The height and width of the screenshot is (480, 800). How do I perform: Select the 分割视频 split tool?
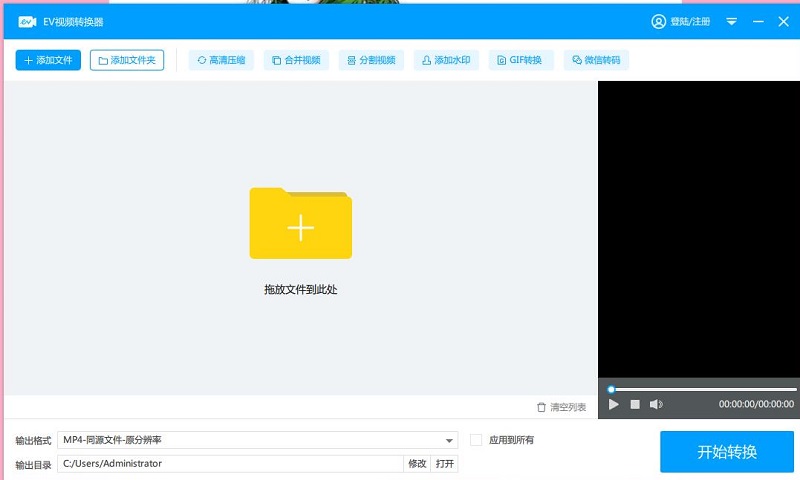[x=371, y=60]
